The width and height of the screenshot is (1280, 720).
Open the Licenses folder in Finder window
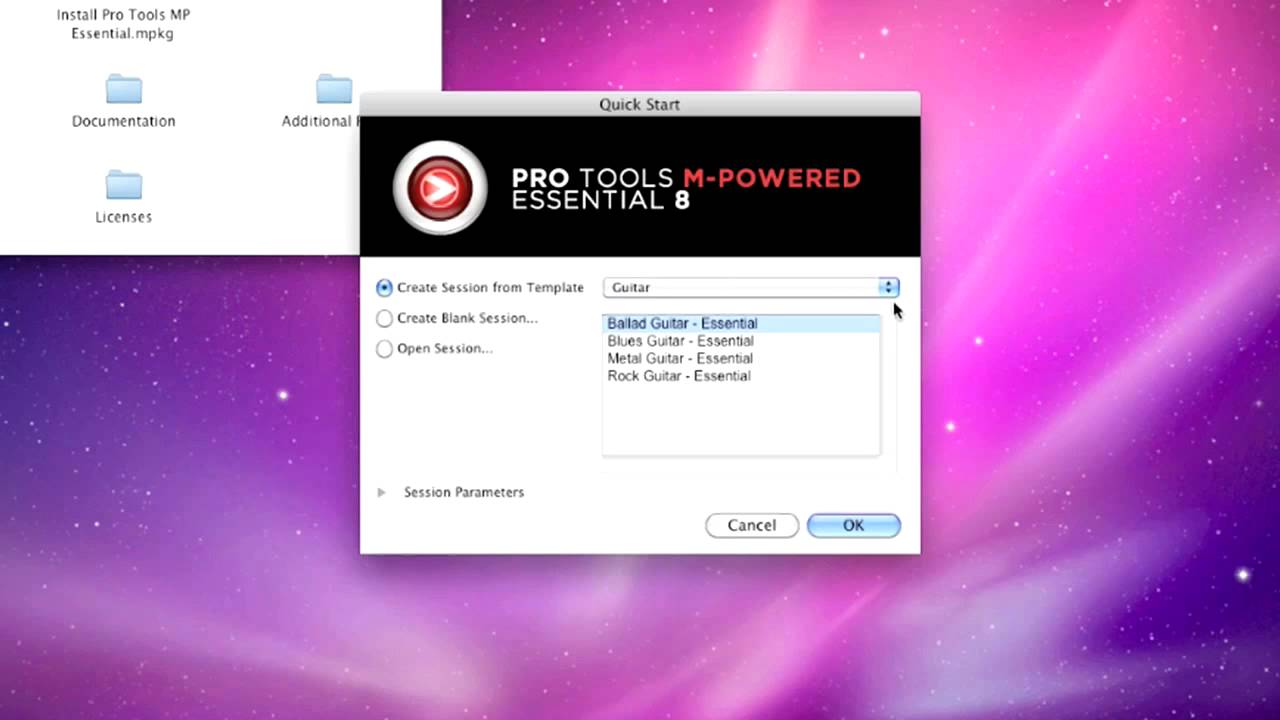[124, 197]
